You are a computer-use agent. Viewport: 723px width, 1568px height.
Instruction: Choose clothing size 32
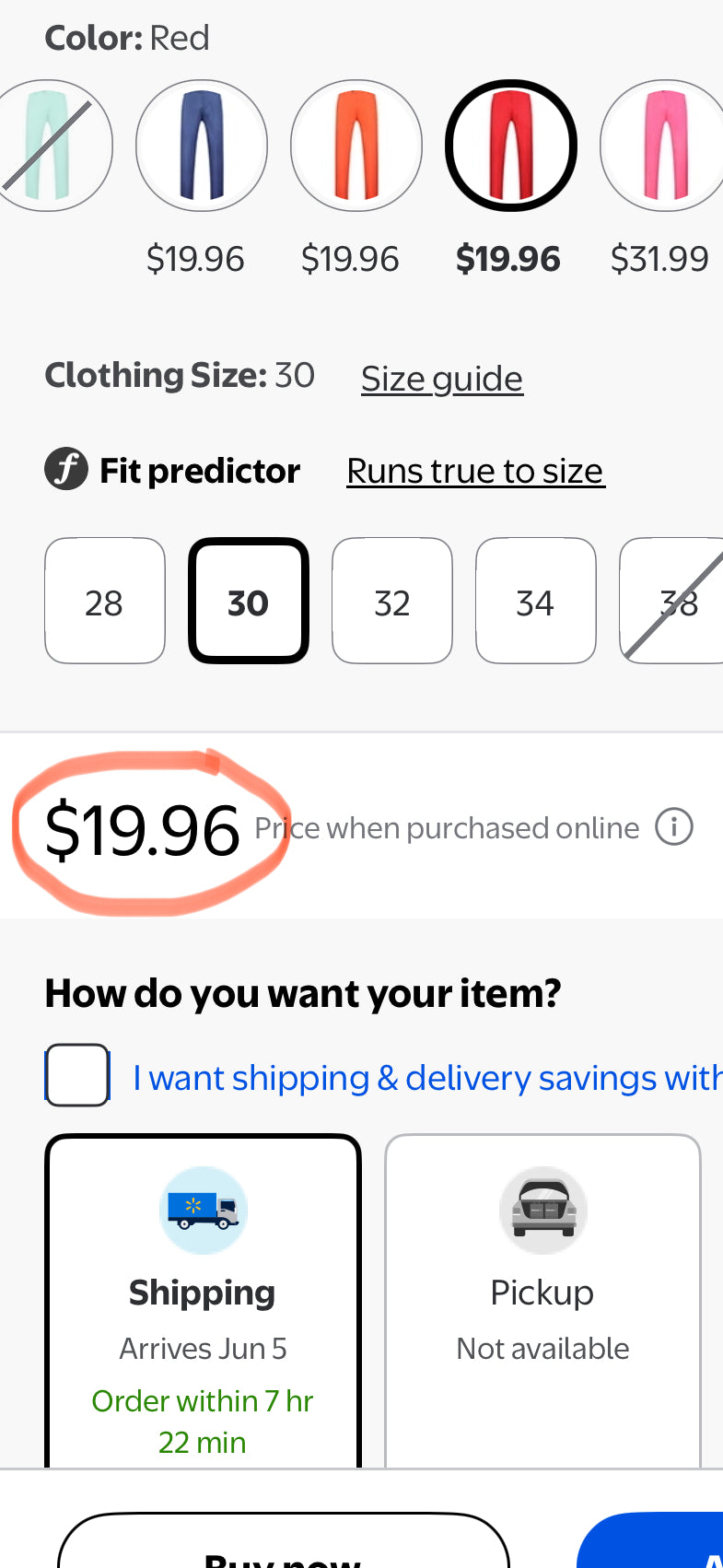tap(392, 602)
